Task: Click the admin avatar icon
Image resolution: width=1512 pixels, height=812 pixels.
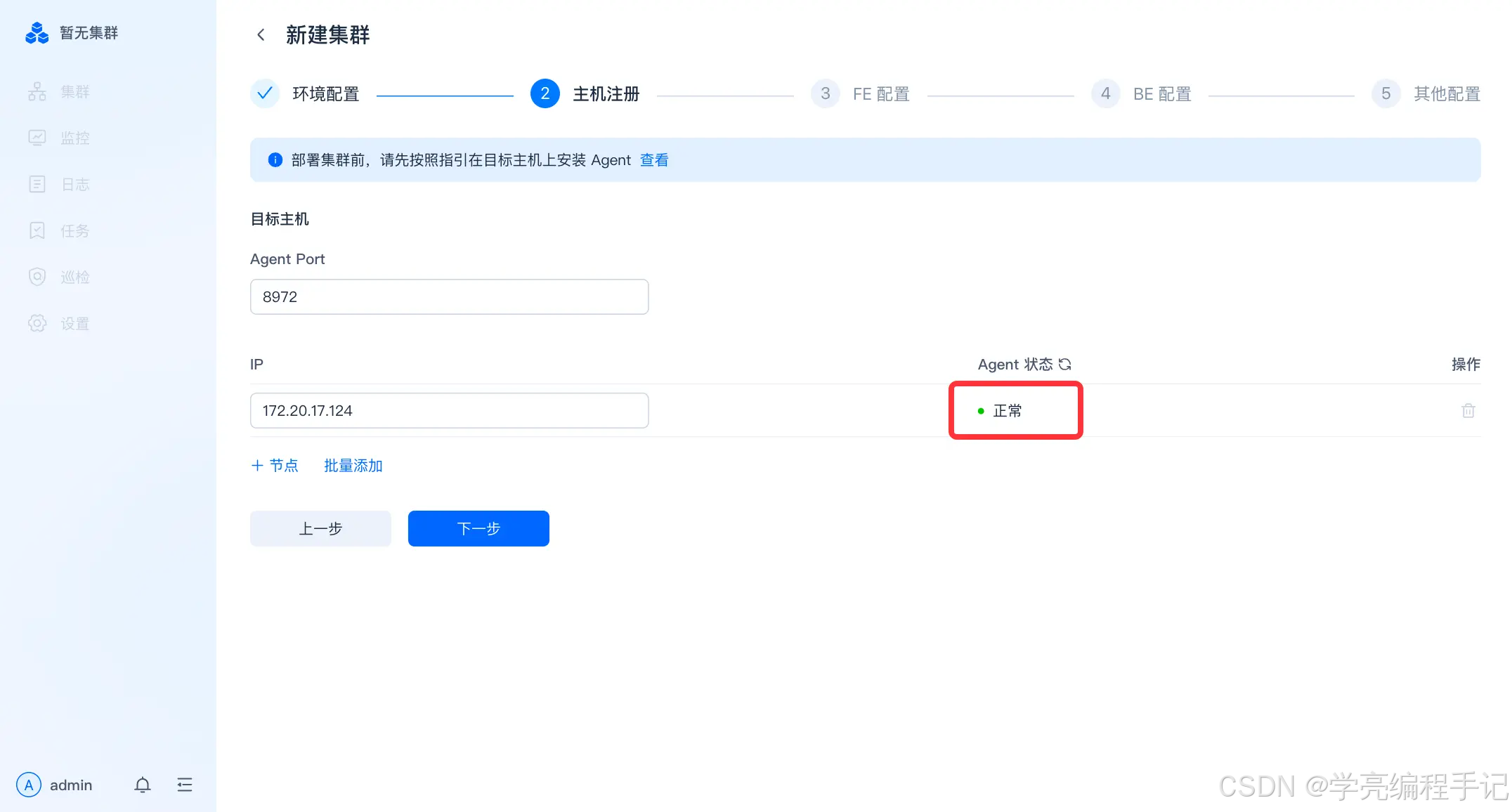Action: click(x=29, y=785)
